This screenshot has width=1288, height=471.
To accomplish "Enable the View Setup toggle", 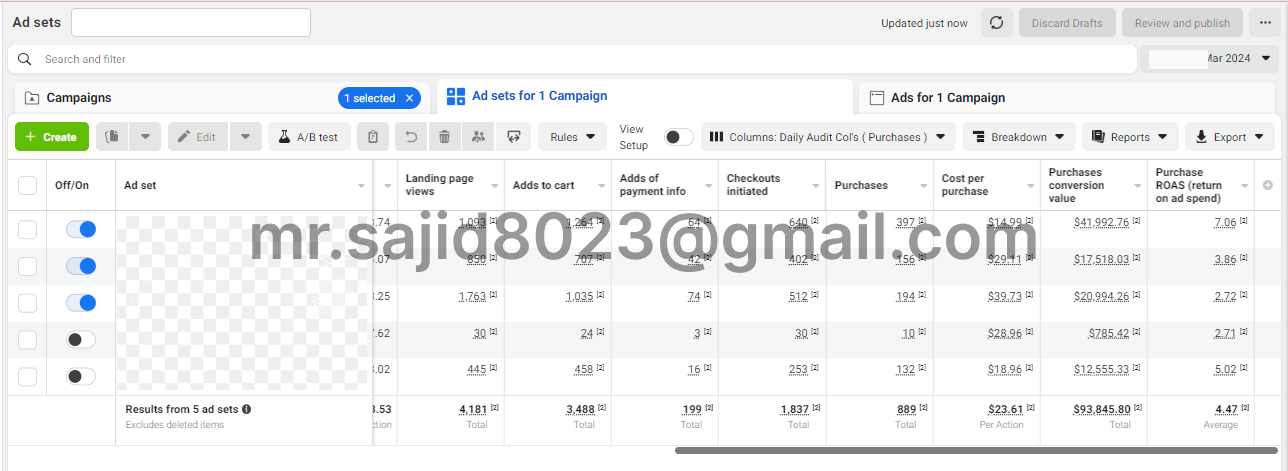I will (678, 137).
